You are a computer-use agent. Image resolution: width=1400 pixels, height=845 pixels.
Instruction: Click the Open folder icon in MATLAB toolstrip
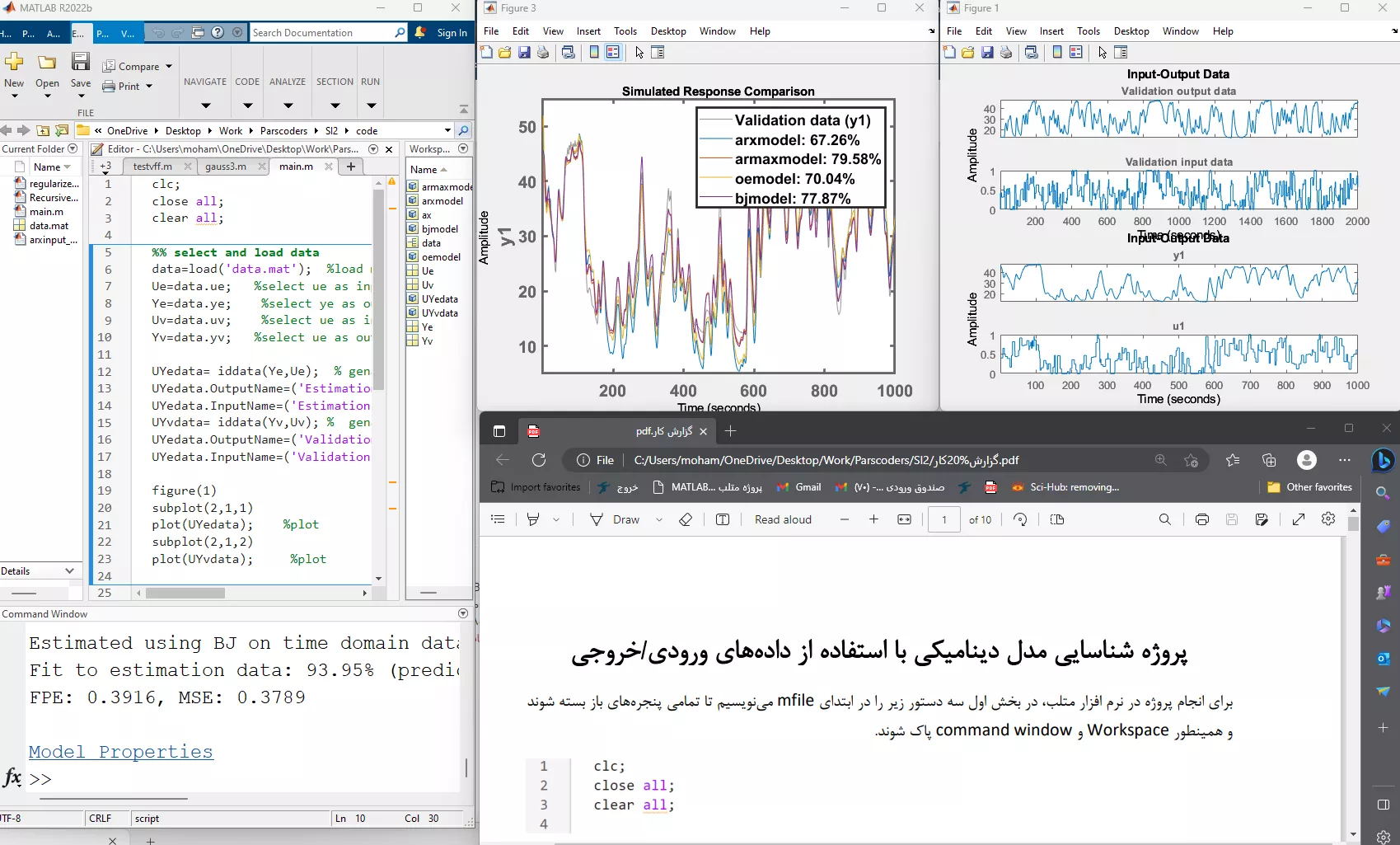(x=47, y=63)
